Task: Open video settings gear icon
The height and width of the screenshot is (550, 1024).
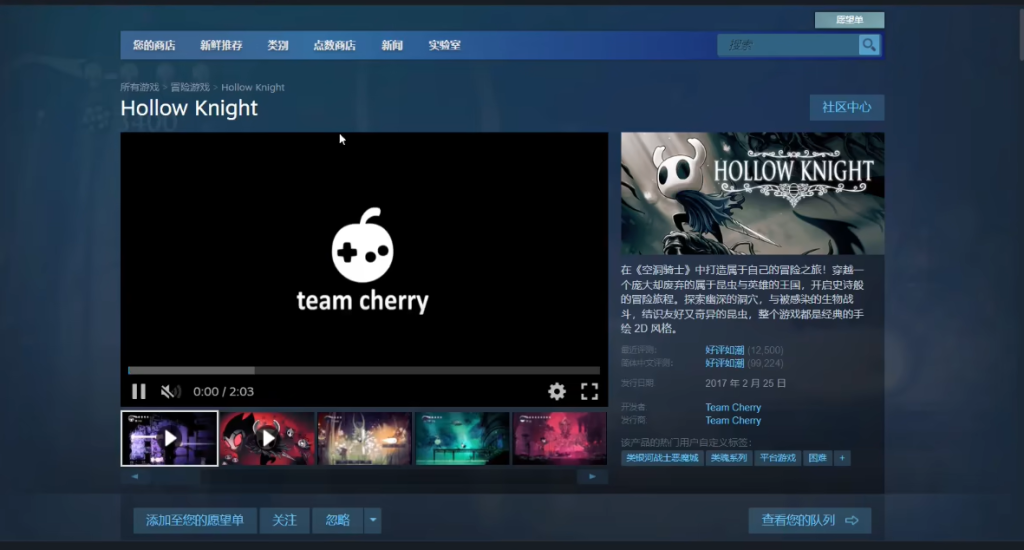Action: (x=556, y=391)
